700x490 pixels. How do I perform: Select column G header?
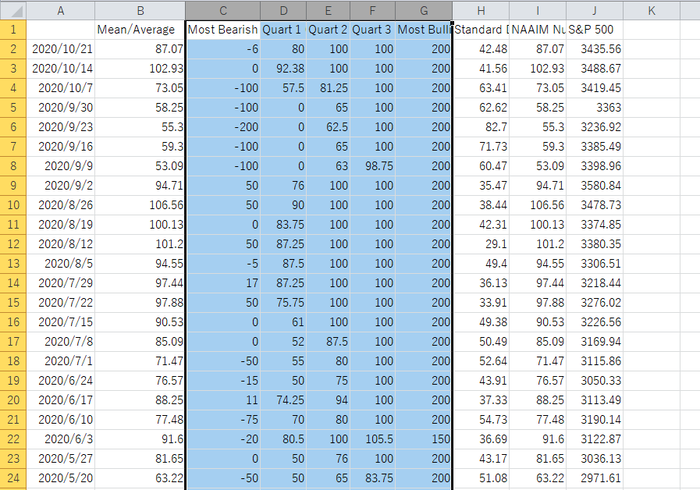pos(424,11)
